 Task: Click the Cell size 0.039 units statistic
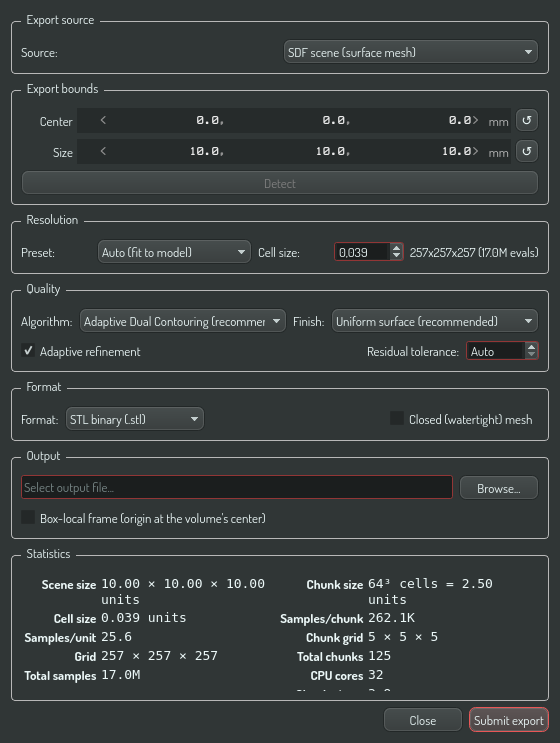click(144, 618)
